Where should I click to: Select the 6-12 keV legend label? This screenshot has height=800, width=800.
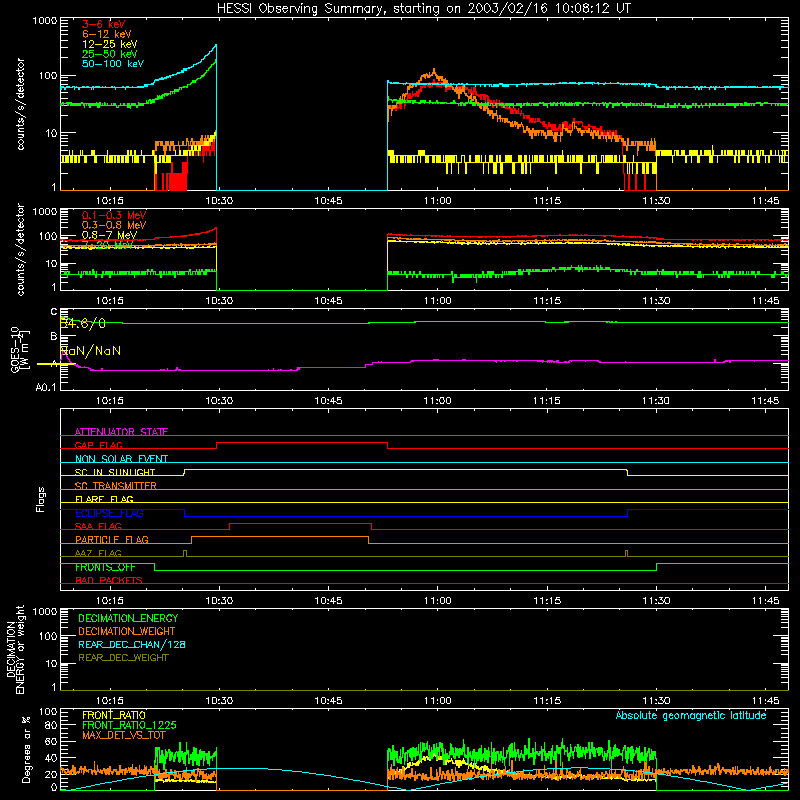[107, 34]
